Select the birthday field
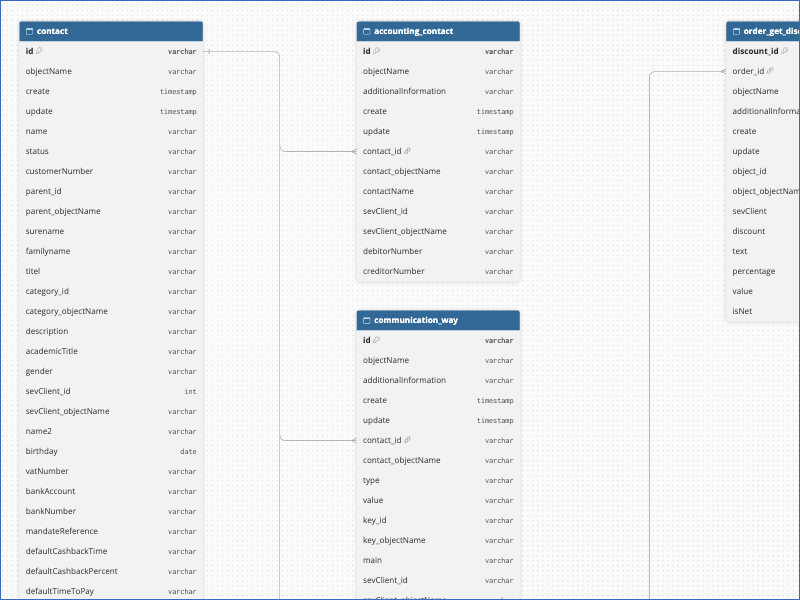This screenshot has height=600, width=800. (x=111, y=451)
